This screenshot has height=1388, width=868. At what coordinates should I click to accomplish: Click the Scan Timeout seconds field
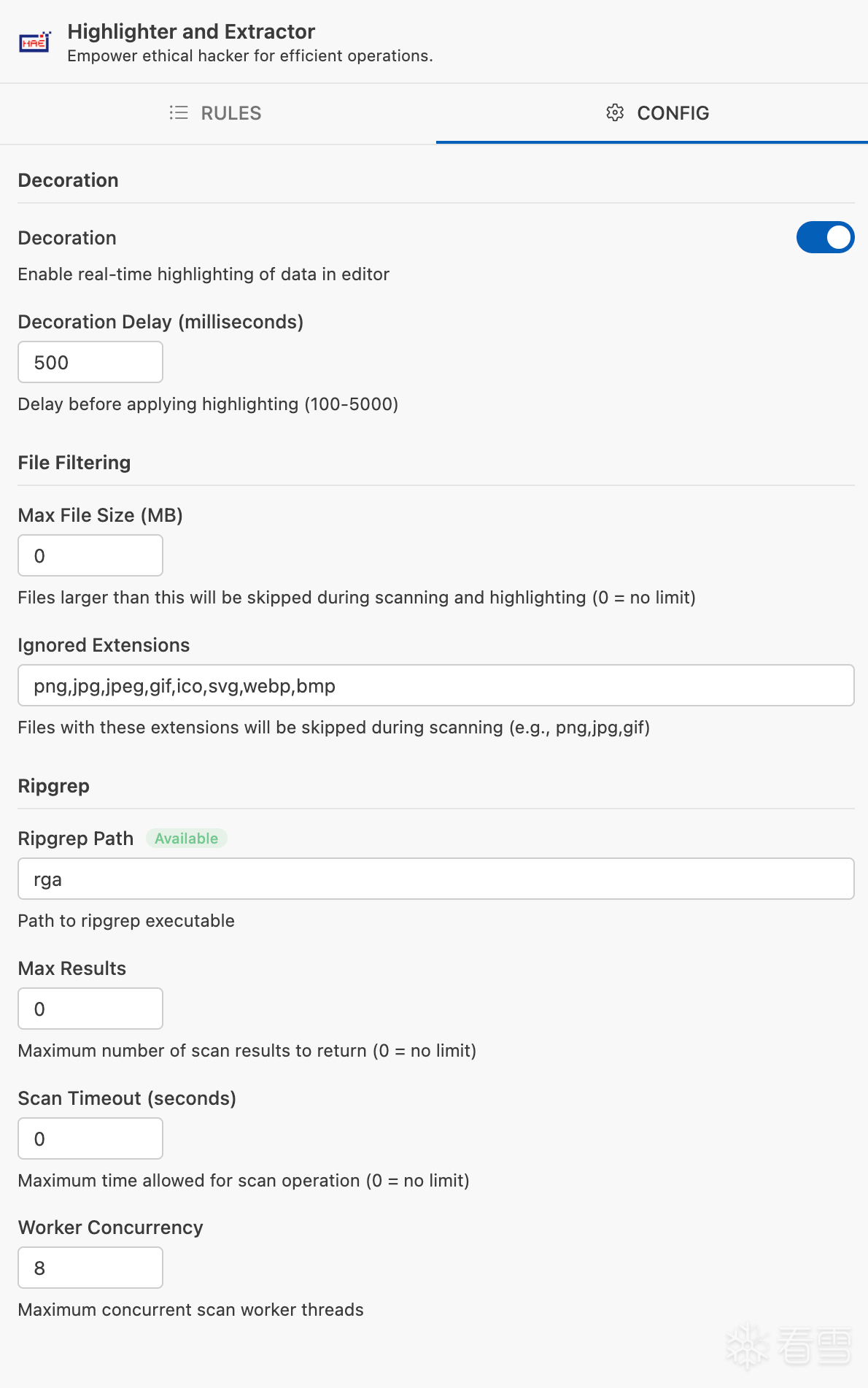[90, 1138]
